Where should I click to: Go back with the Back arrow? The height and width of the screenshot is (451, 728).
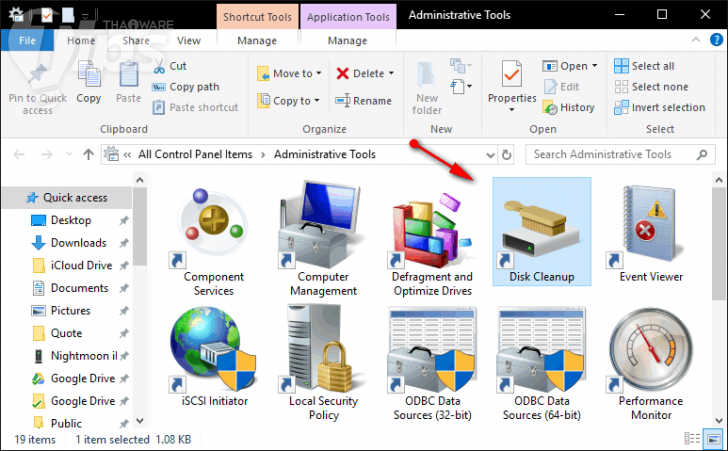click(19, 154)
